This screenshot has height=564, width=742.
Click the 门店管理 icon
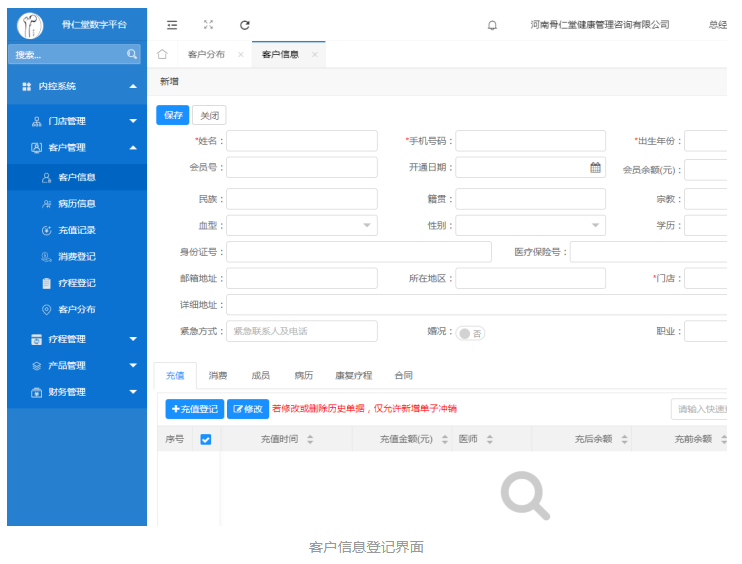click(x=36, y=122)
